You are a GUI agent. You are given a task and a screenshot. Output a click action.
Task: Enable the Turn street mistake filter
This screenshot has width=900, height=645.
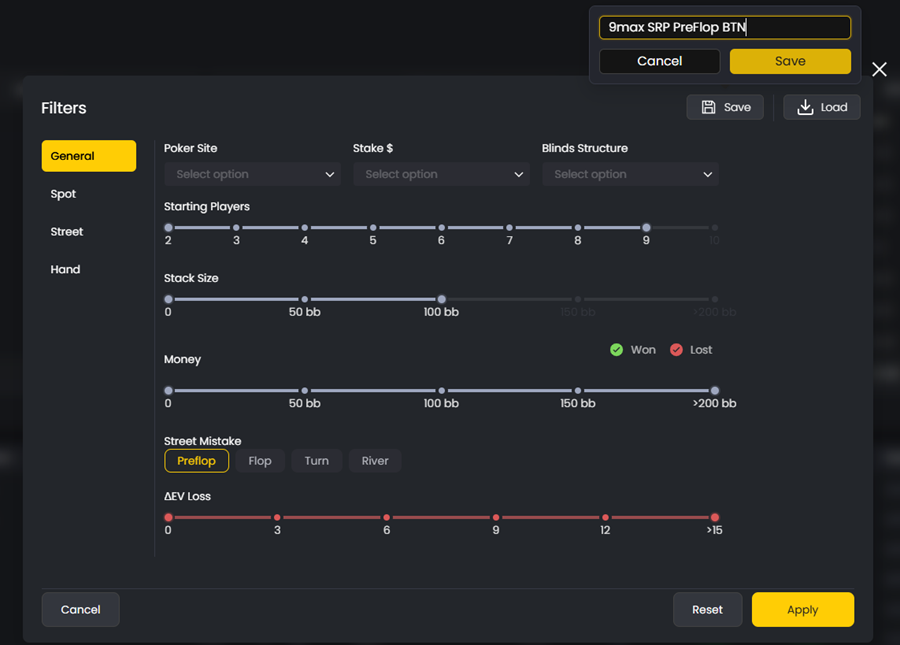point(316,461)
